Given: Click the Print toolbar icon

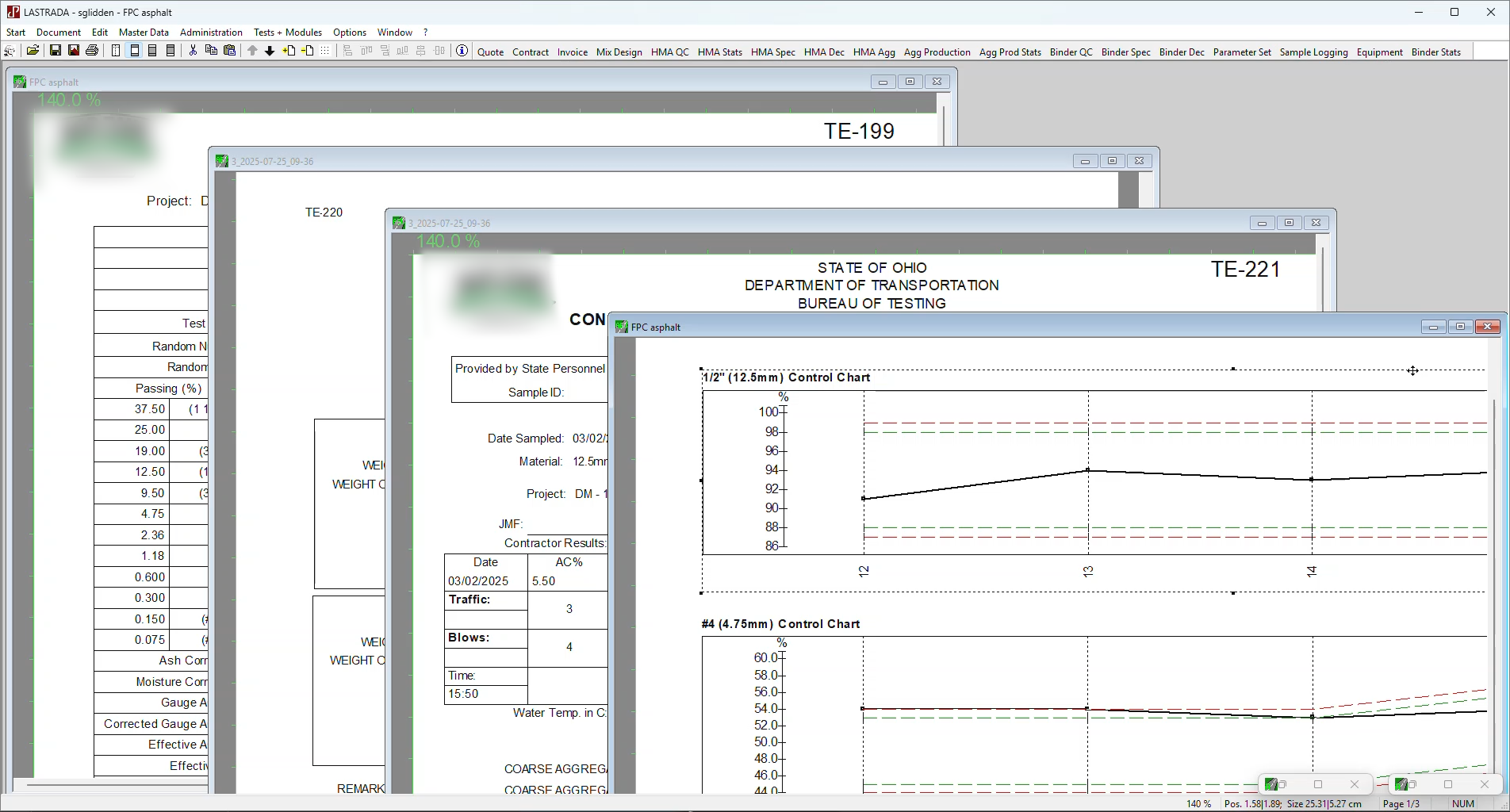Looking at the screenshot, I should [x=92, y=51].
